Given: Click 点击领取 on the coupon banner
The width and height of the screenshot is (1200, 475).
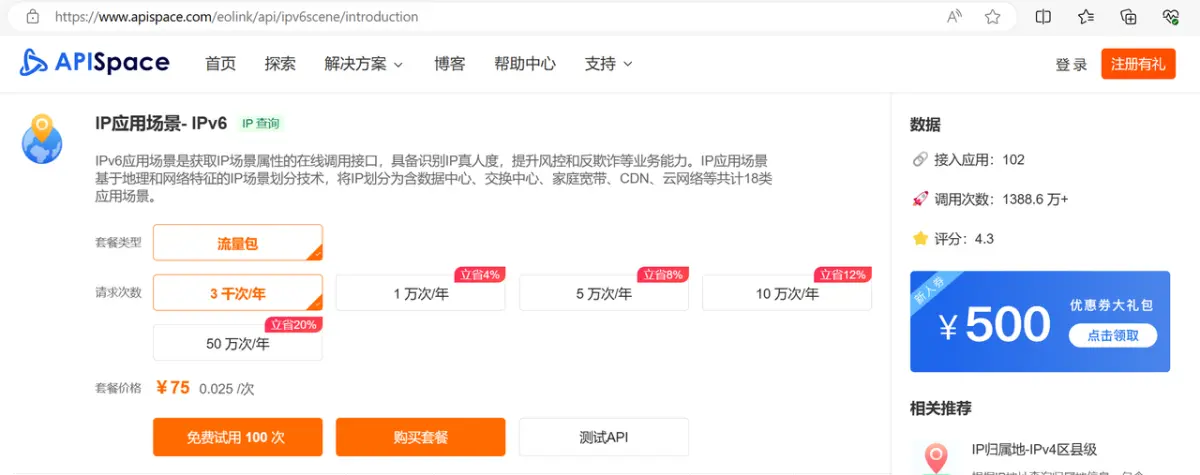Looking at the screenshot, I should coord(1113,335).
